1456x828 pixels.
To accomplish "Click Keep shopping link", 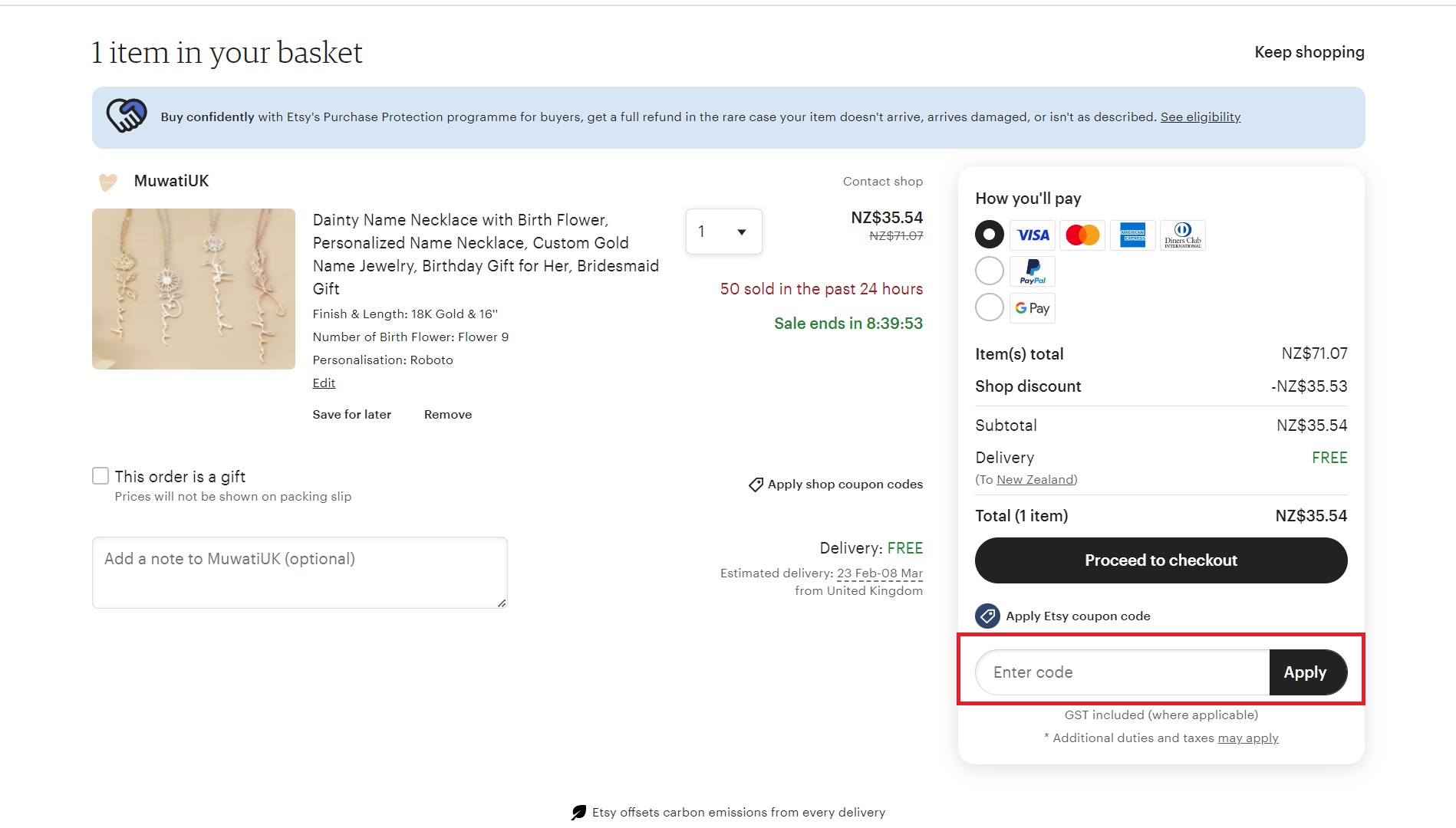I will tap(1309, 52).
